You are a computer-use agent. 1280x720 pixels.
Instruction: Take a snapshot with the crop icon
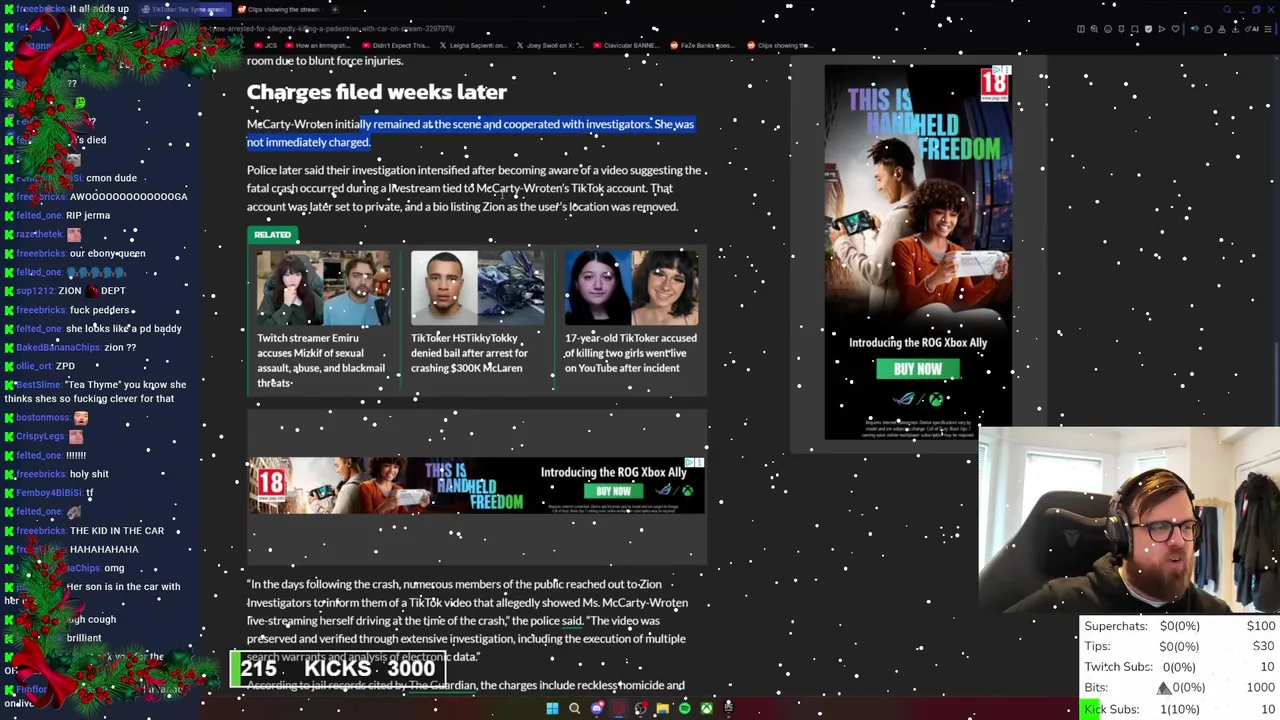point(1135,29)
